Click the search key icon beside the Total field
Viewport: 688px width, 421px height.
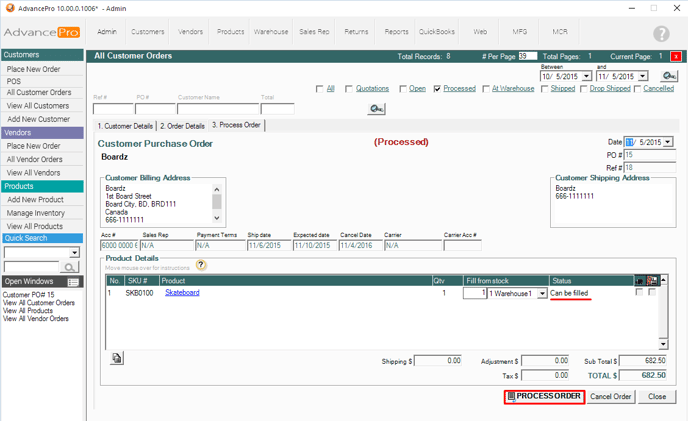[376, 109]
